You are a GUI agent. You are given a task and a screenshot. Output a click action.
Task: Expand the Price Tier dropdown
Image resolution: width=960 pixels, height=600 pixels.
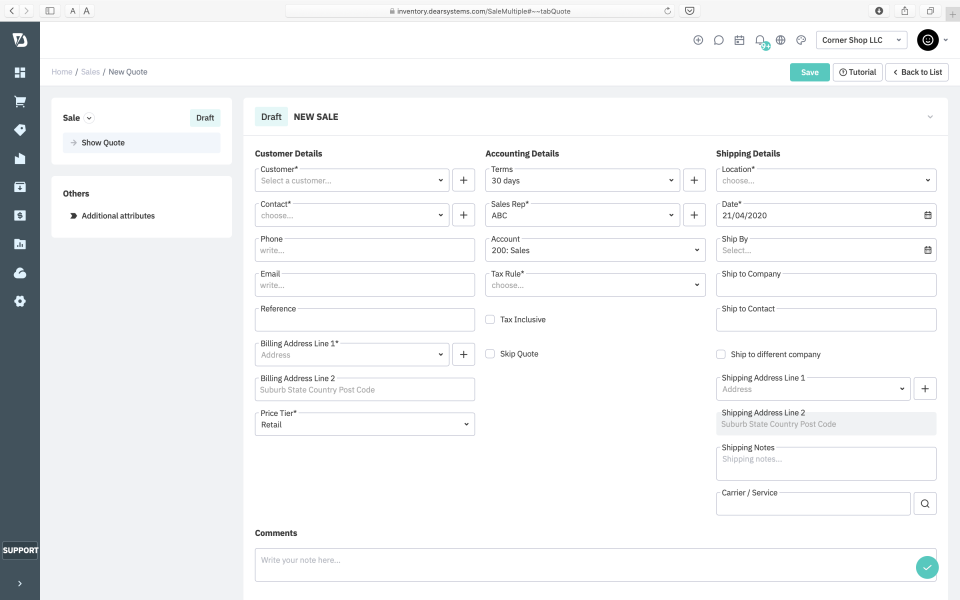364,424
